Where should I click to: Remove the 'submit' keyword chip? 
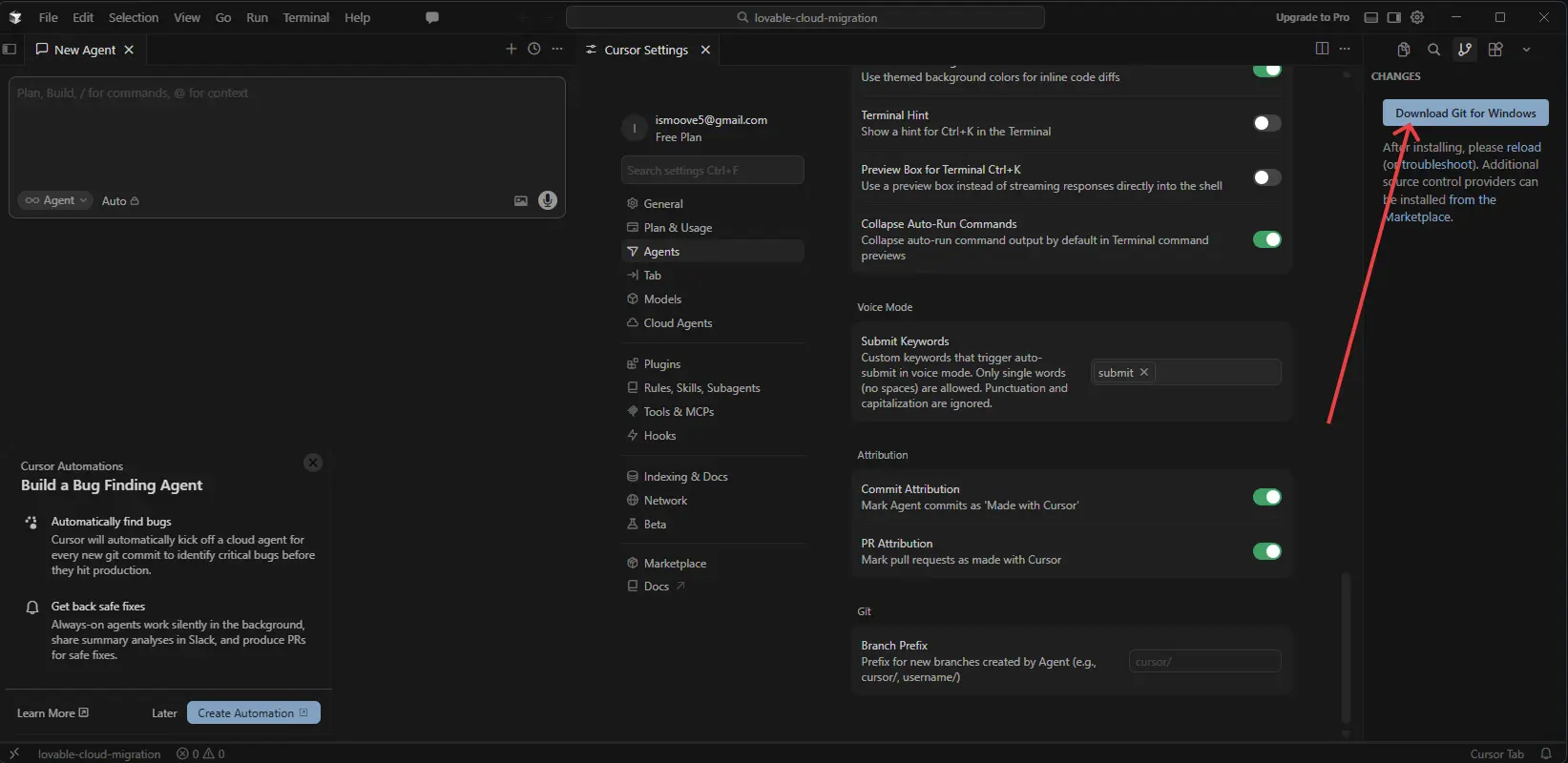[1144, 372]
